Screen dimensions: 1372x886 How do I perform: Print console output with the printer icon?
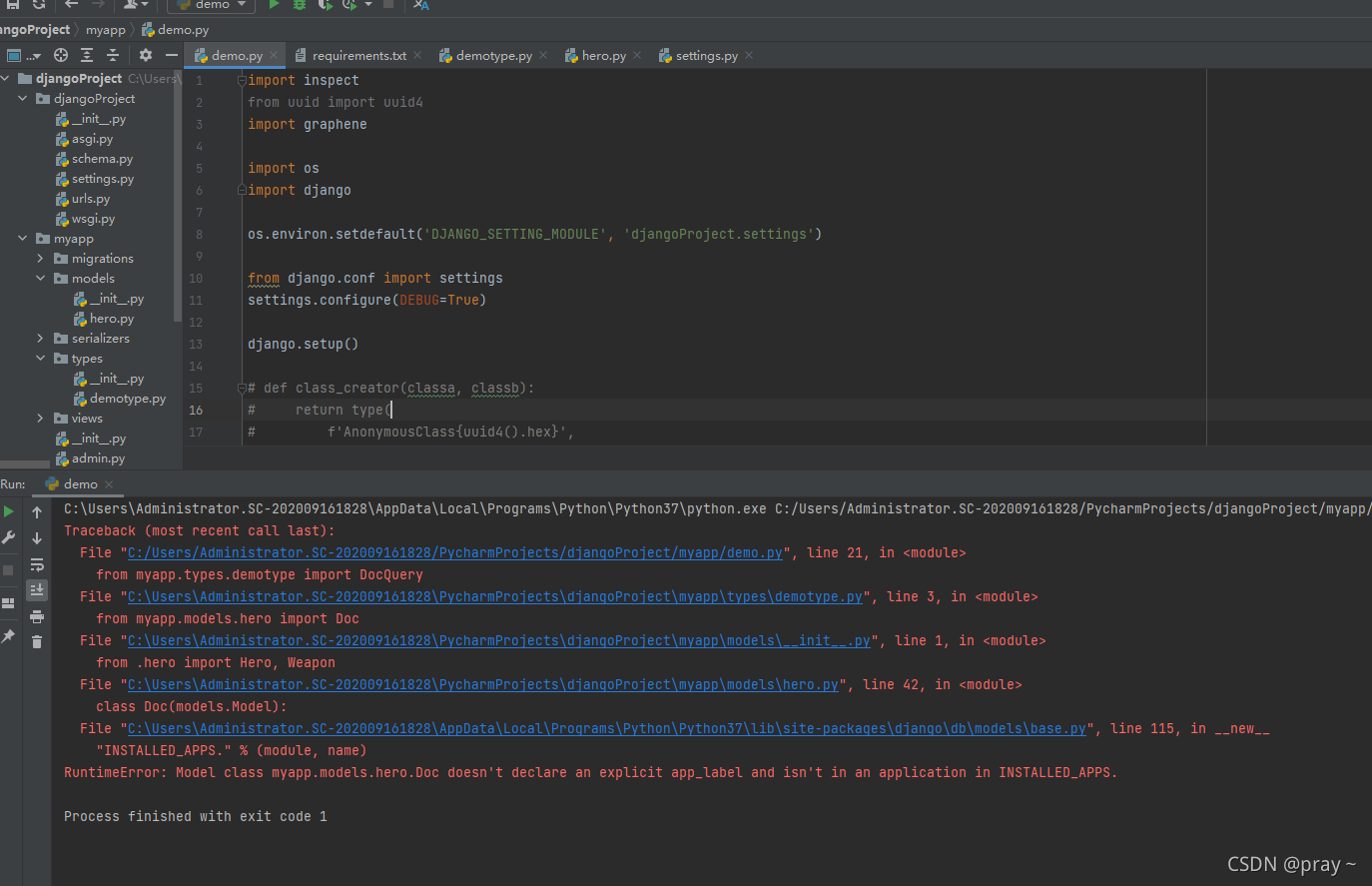coord(36,614)
